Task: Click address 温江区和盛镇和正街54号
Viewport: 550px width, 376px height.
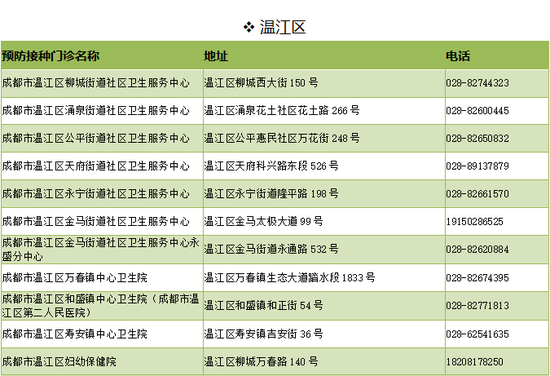Action: [x=264, y=306]
